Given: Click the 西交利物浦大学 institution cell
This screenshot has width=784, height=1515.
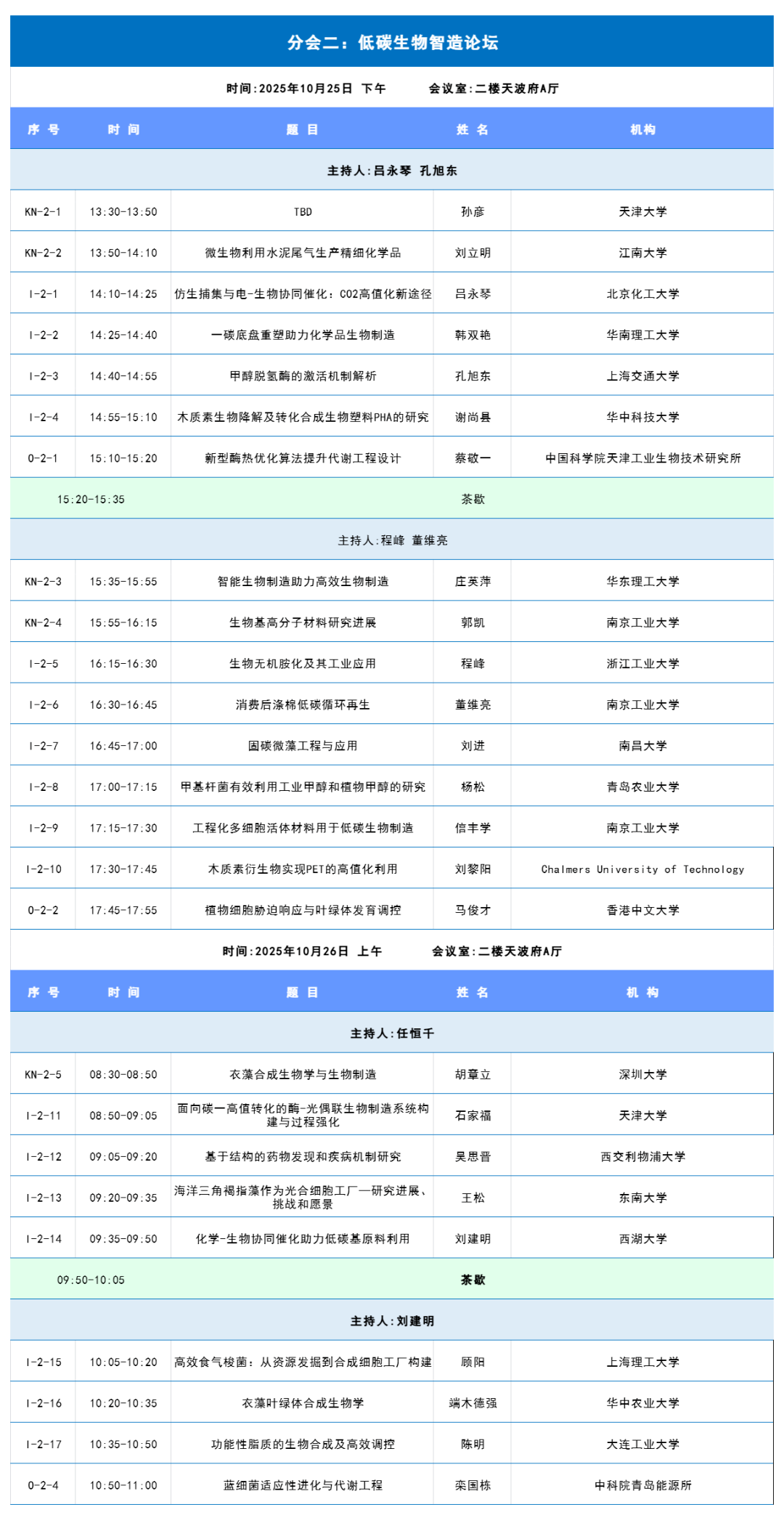Looking at the screenshot, I should [x=642, y=1157].
